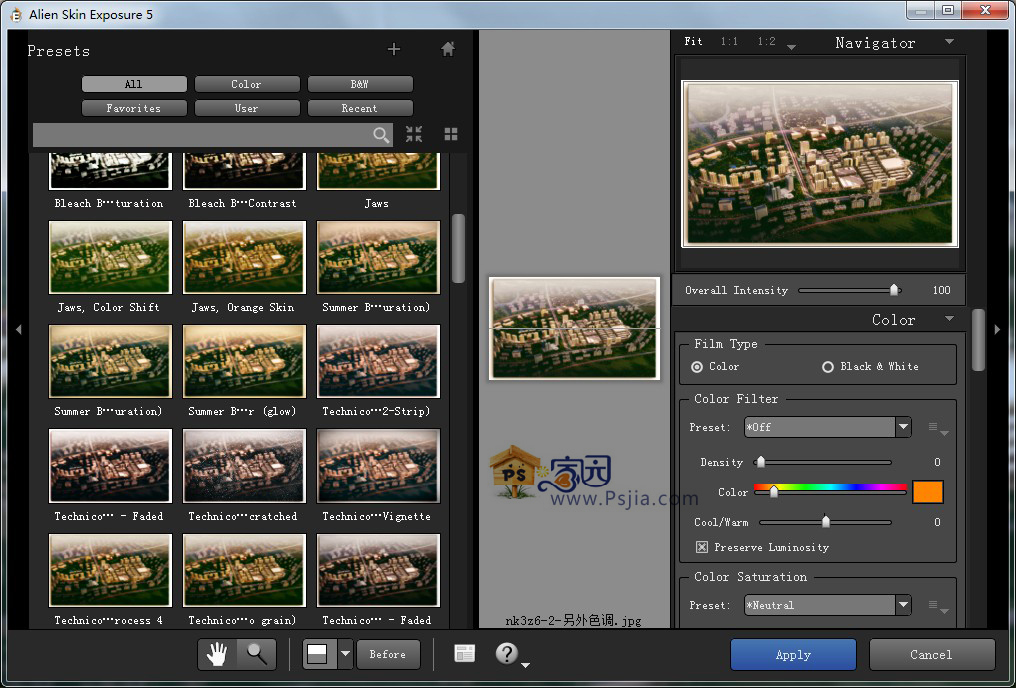Click the split preview layout icon
1016x688 pixels.
pos(318,654)
